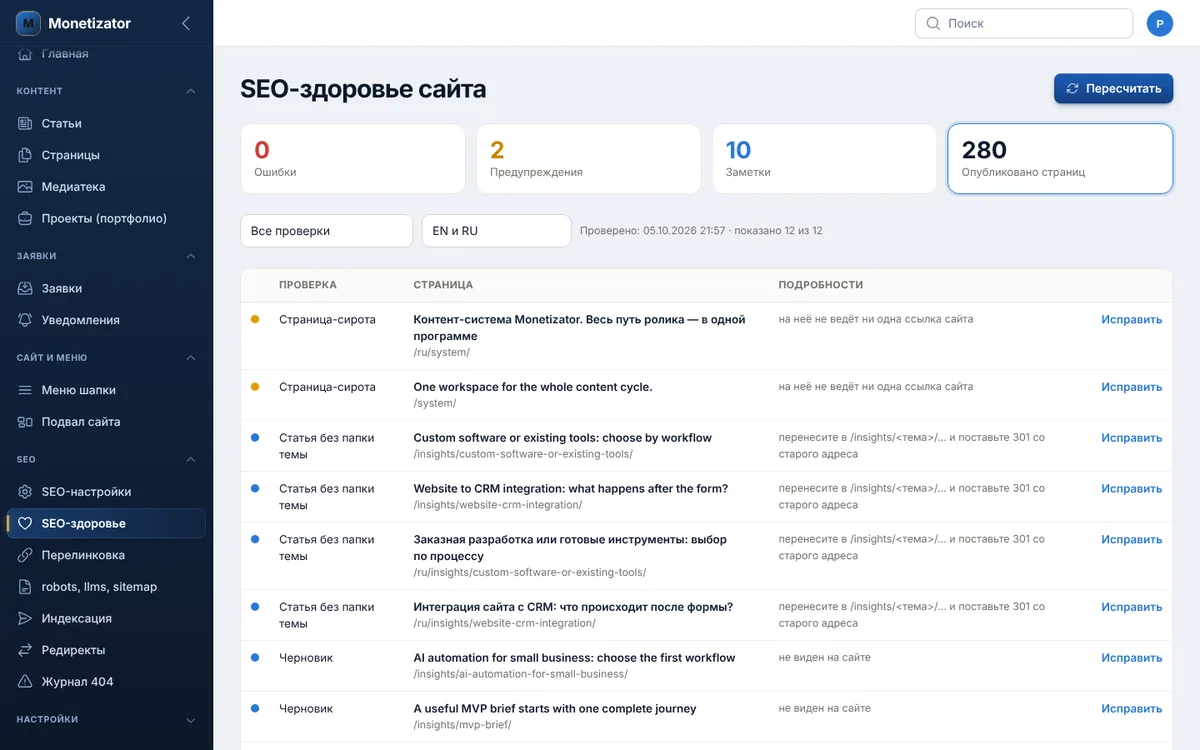Open Статьи in the sidebar
Image resolution: width=1200 pixels, height=750 pixels.
[106, 123]
